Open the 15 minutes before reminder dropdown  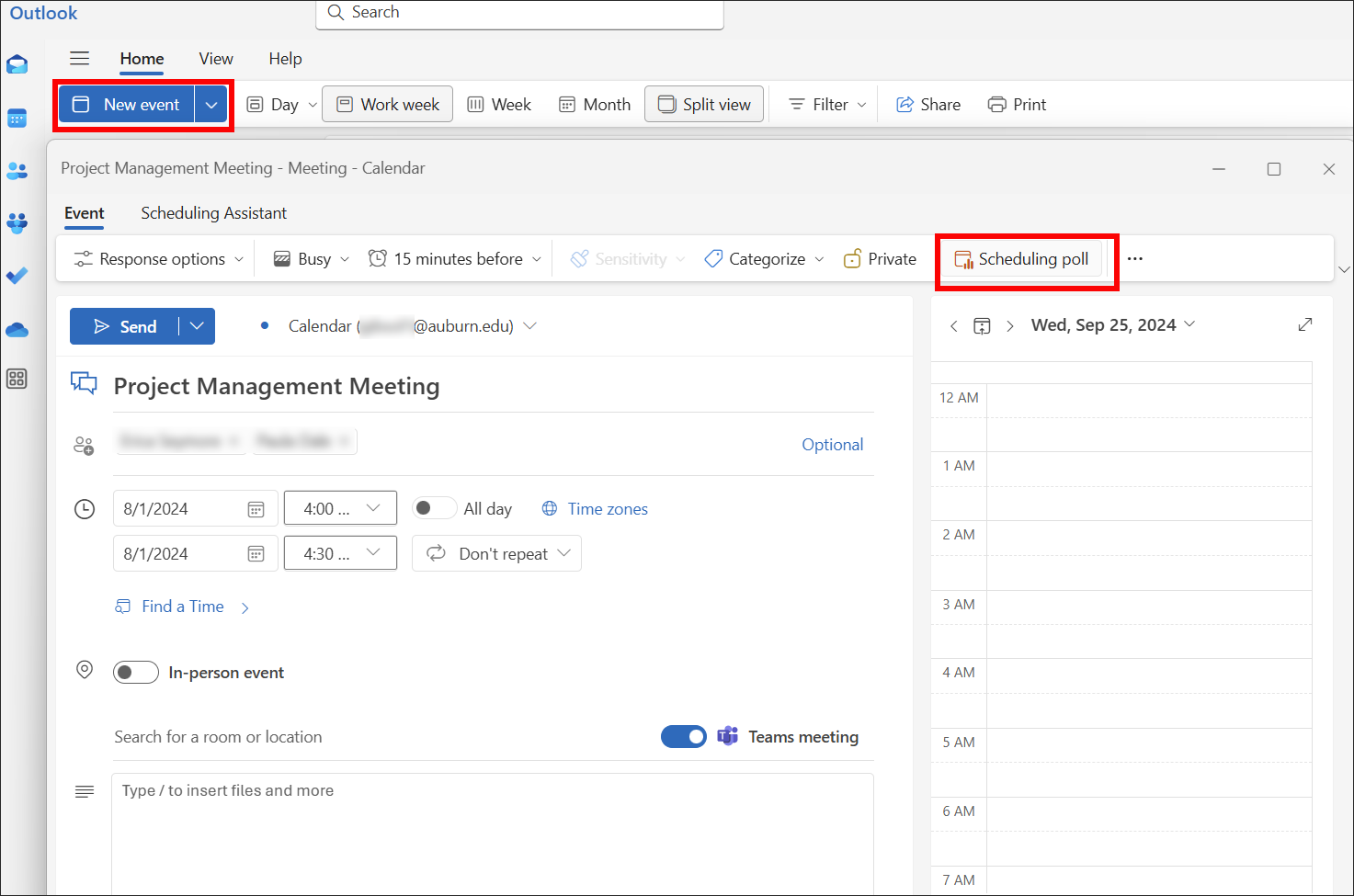click(x=455, y=259)
